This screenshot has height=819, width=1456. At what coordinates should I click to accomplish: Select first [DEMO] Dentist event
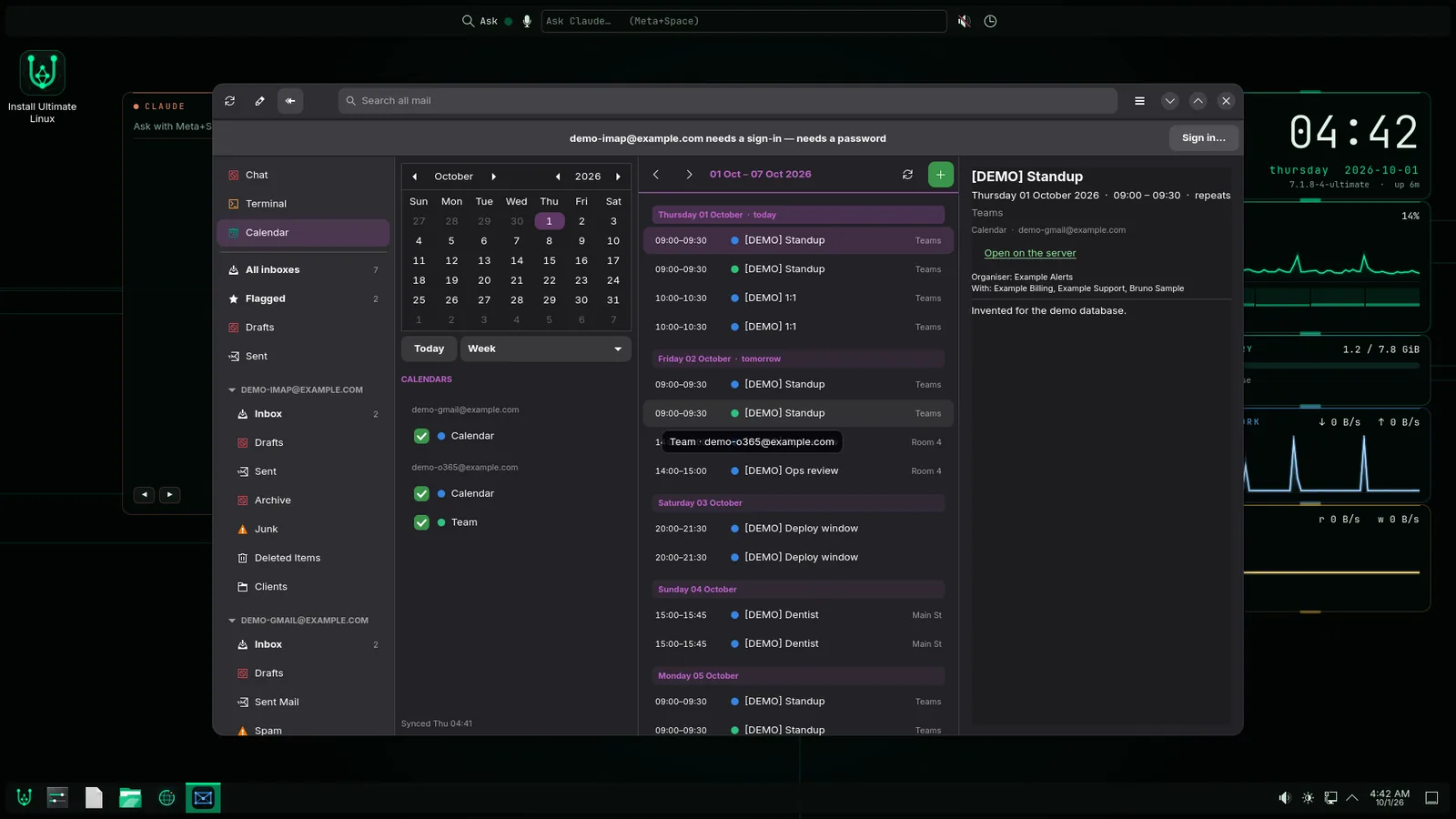click(x=798, y=615)
